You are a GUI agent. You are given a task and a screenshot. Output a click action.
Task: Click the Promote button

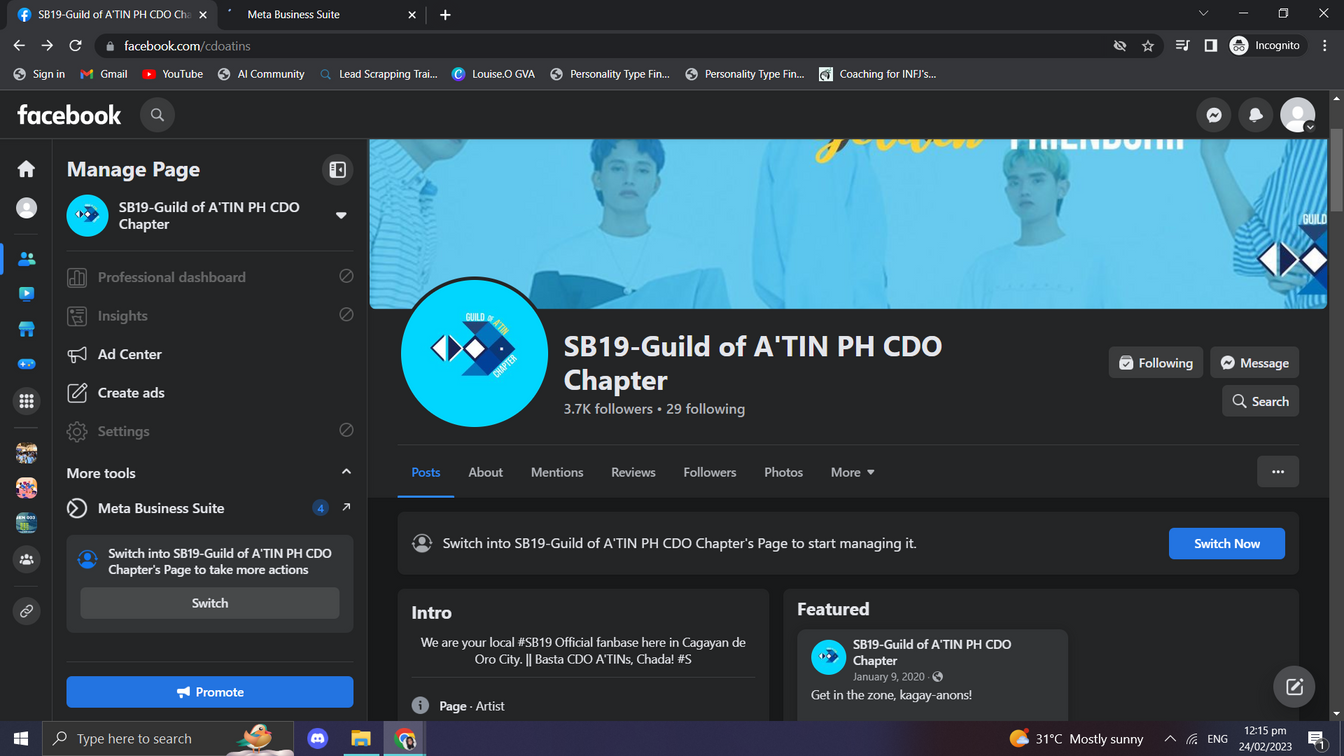tap(210, 692)
